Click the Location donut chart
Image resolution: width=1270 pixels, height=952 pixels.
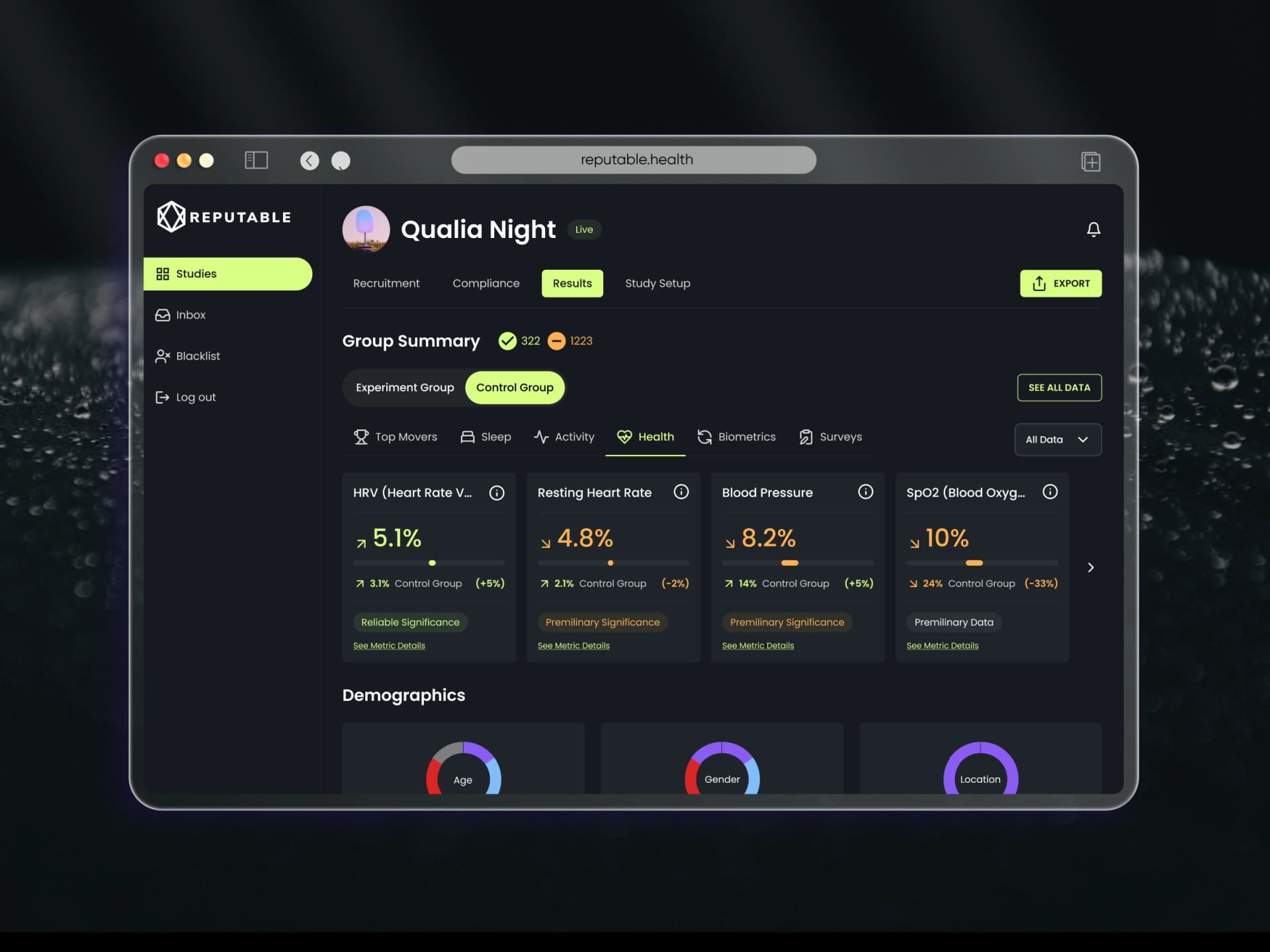tap(980, 768)
